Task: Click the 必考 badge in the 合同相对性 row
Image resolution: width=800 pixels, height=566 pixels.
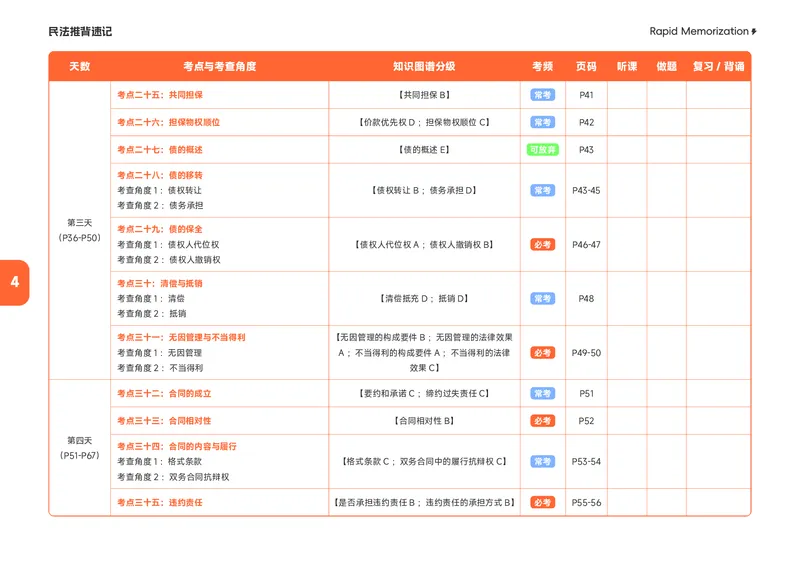Action: [x=542, y=421]
